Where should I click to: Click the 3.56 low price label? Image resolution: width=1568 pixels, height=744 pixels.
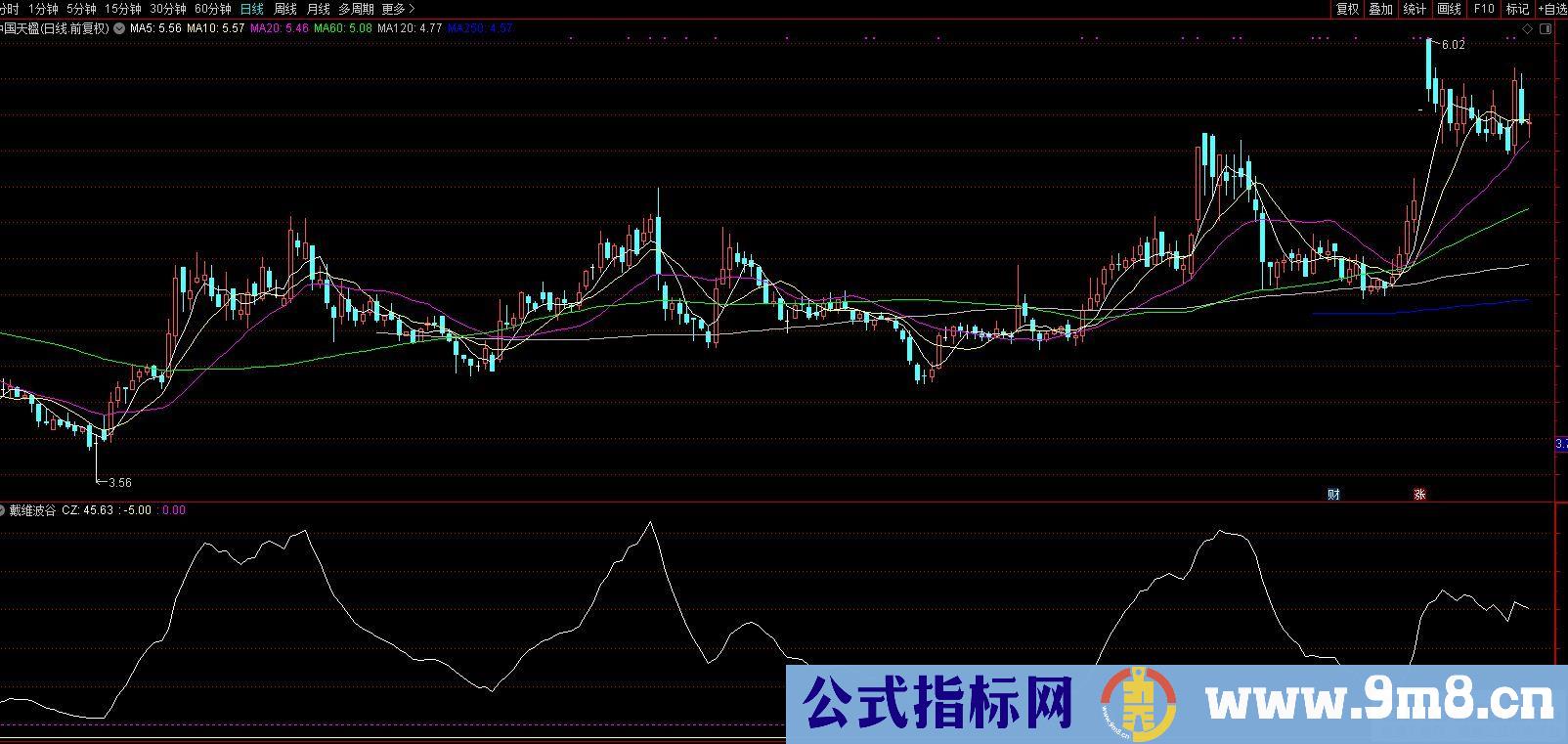pos(120,482)
